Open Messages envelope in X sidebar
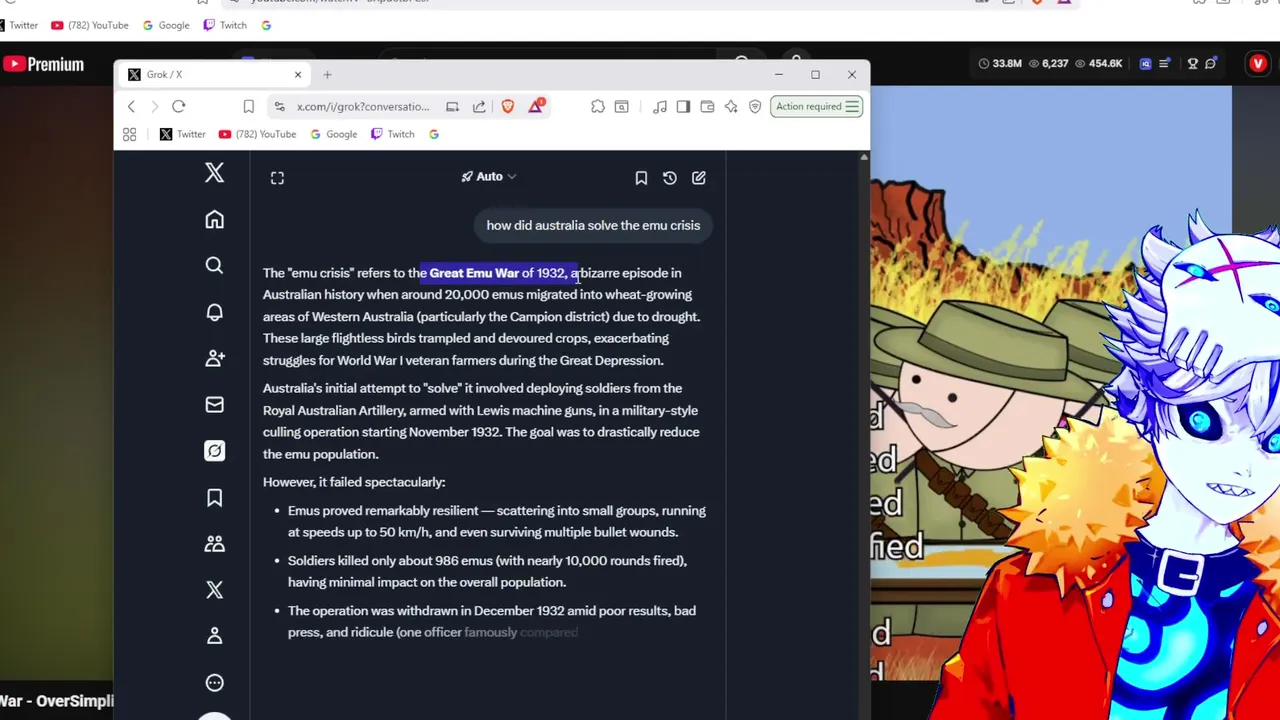Viewport: 1280px width, 720px height. click(214, 405)
